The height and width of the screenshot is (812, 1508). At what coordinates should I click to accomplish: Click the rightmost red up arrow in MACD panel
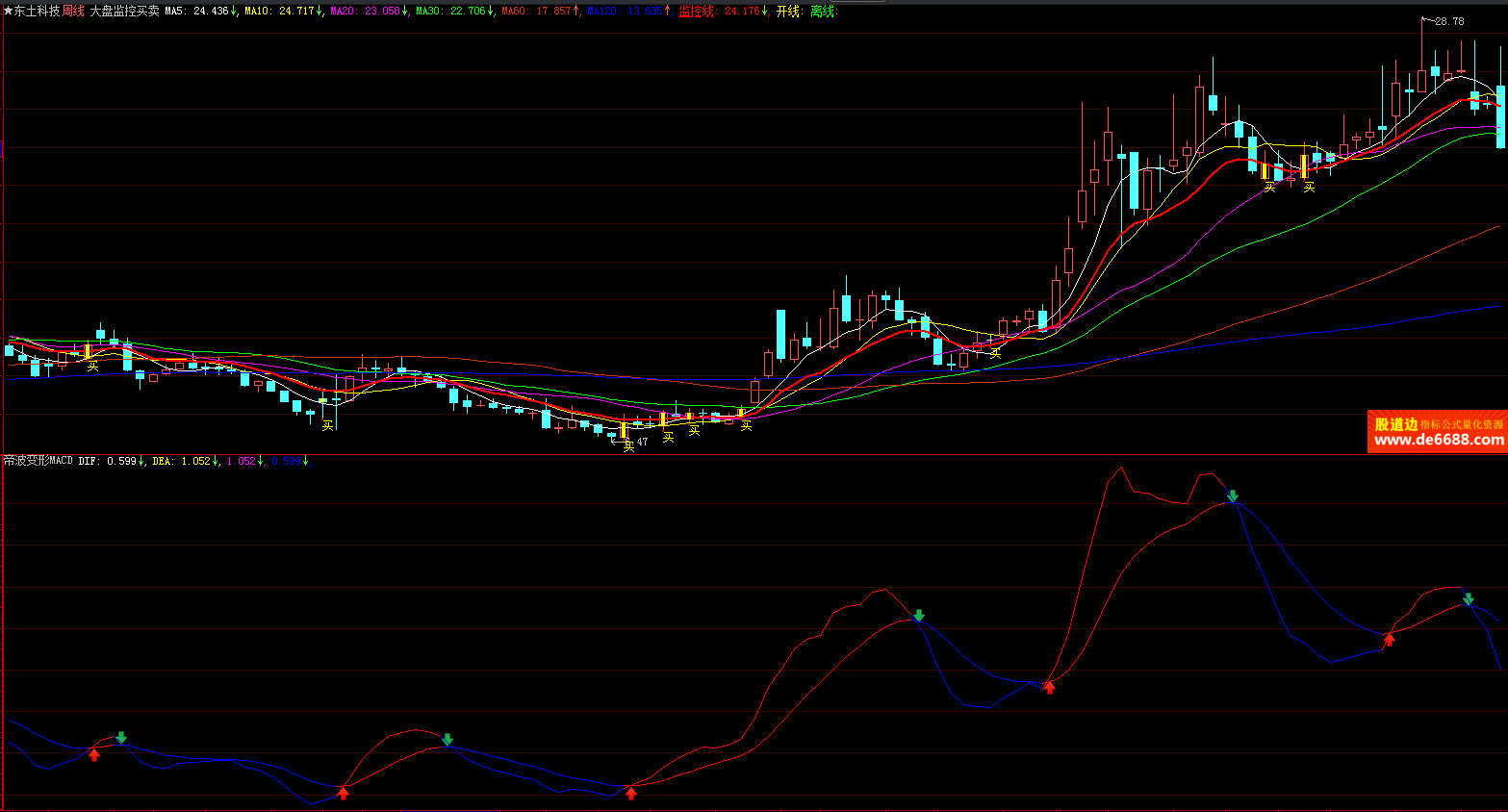click(x=1389, y=640)
